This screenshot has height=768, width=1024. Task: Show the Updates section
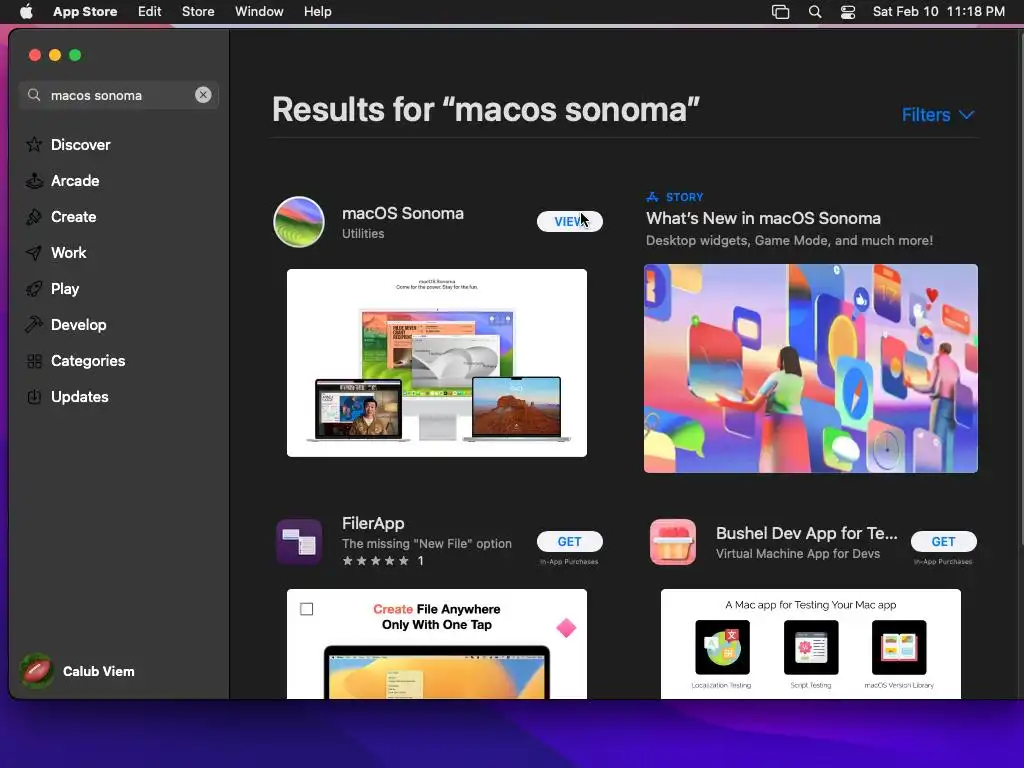click(x=119, y=396)
